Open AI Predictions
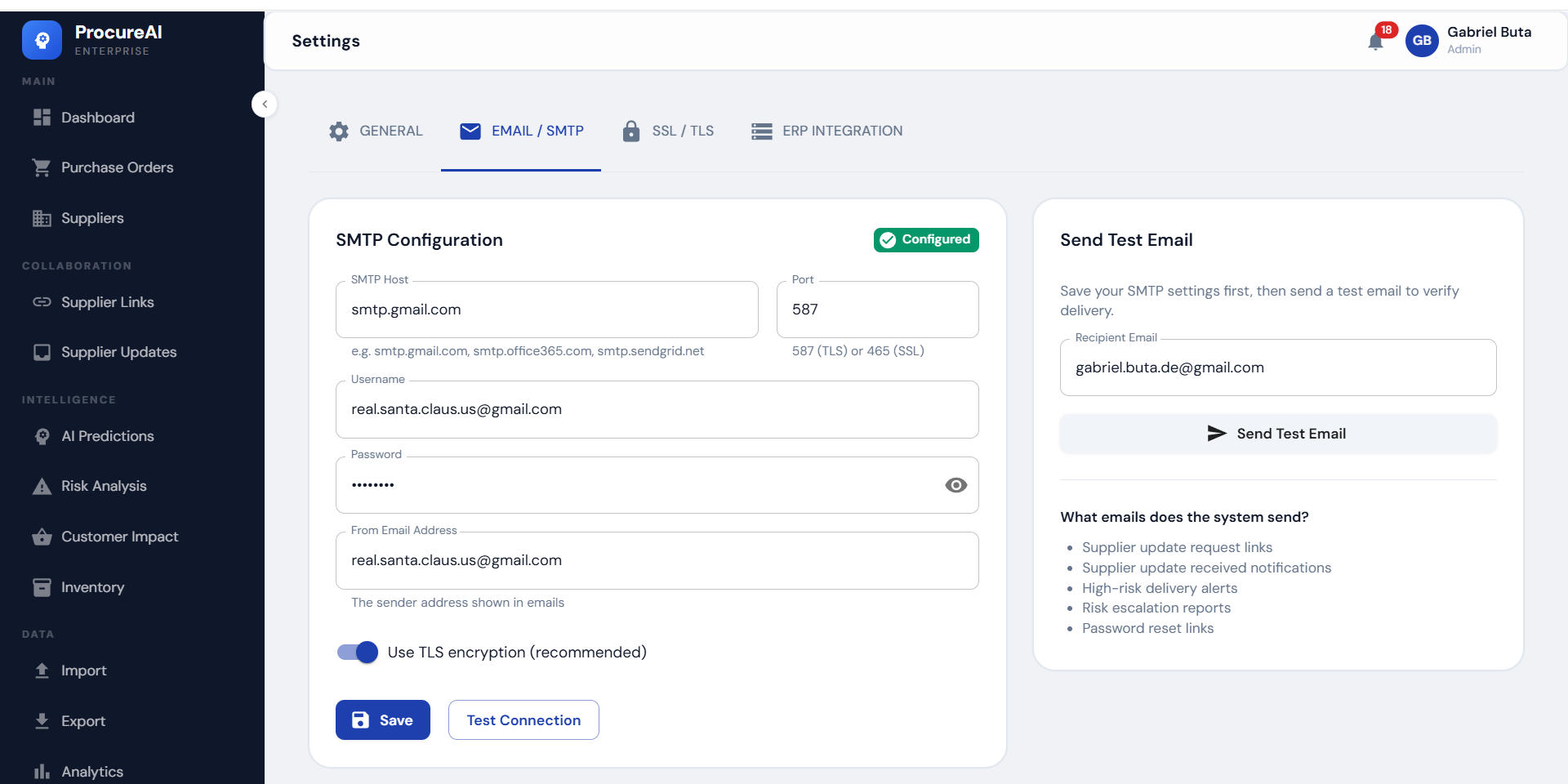Image resolution: width=1568 pixels, height=784 pixels. 108,435
